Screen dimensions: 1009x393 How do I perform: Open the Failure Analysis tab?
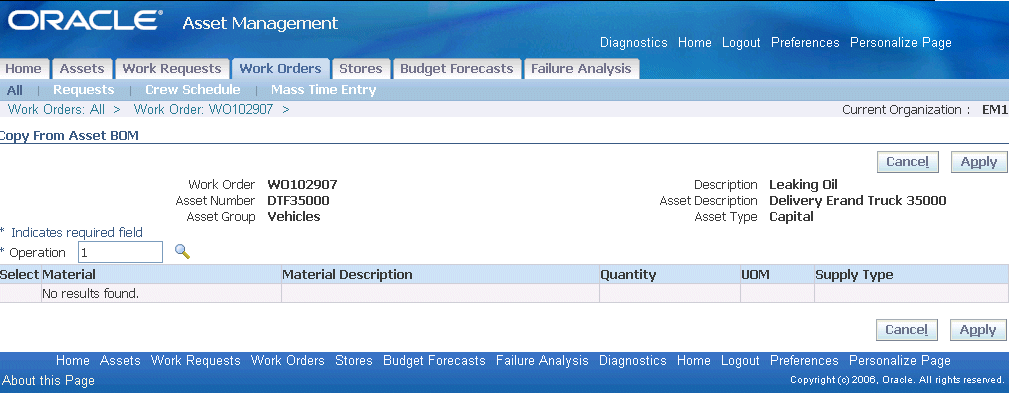pyautogui.click(x=581, y=69)
